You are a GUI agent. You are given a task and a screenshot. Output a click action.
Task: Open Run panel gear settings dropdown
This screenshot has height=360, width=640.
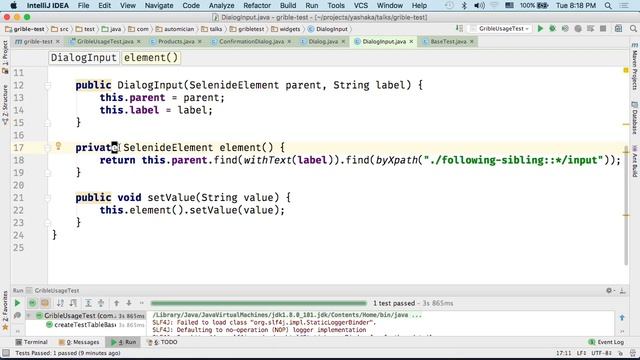click(610, 291)
